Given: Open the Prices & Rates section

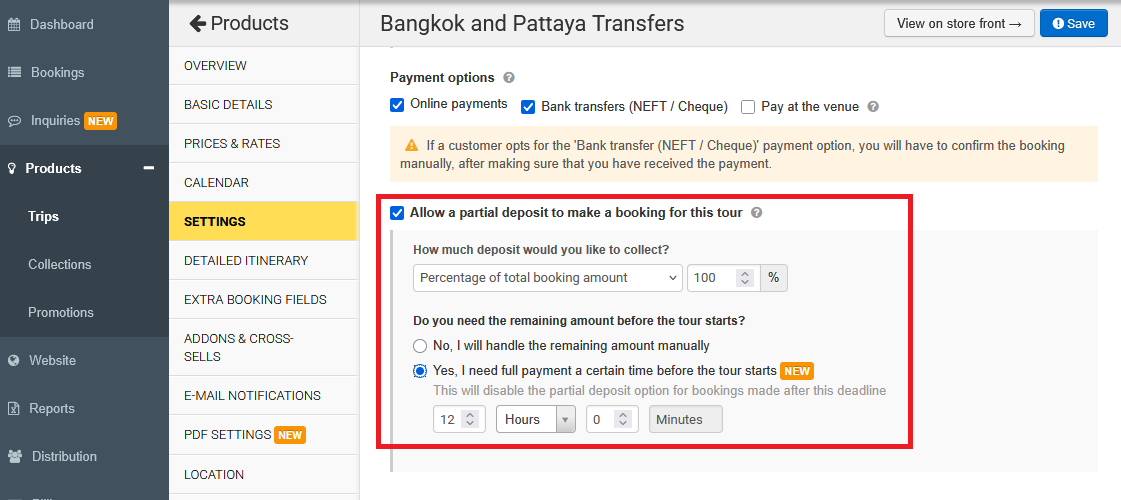Looking at the screenshot, I should 232,144.
